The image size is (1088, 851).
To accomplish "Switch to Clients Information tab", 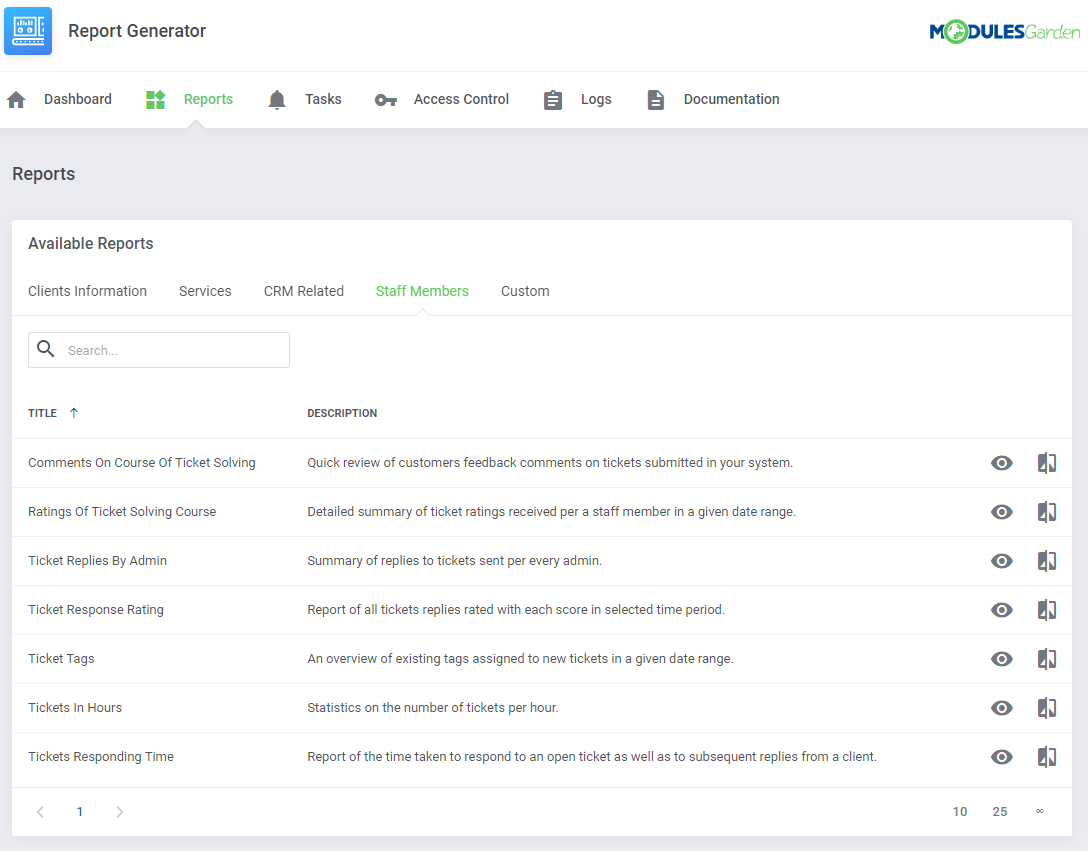I will click(87, 291).
